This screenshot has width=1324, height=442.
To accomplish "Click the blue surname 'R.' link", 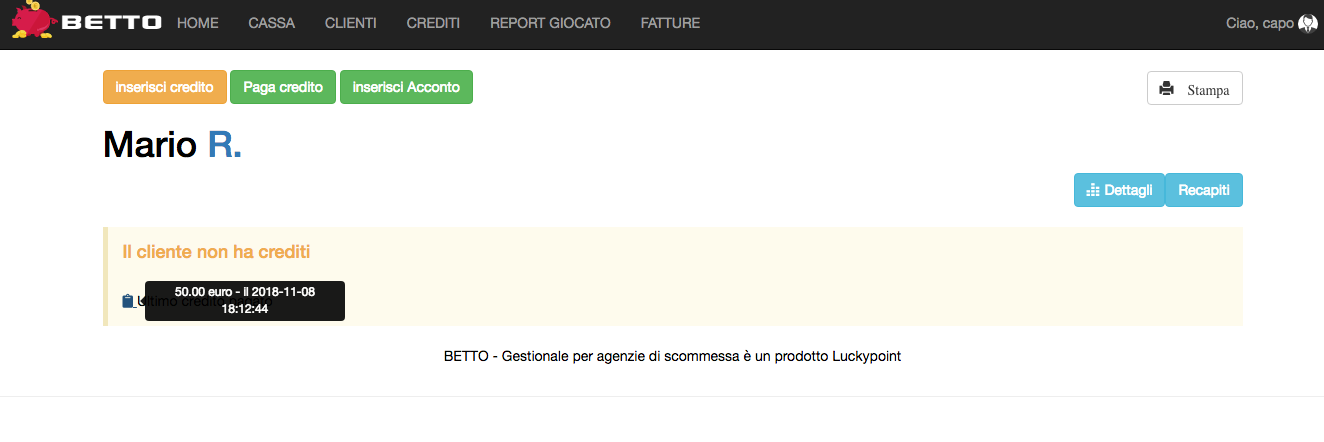I will pyautogui.click(x=225, y=145).
